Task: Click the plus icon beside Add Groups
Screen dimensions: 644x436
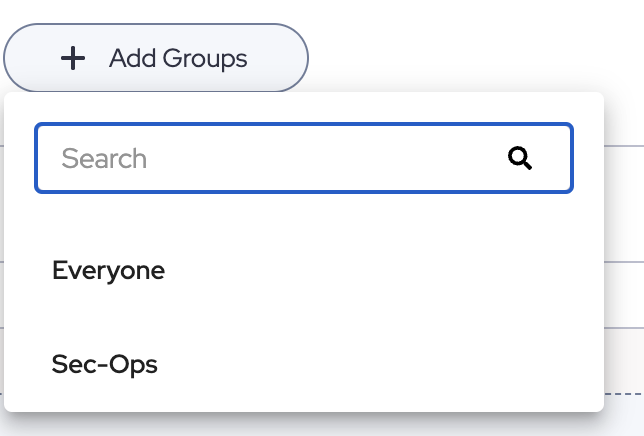Action: pos(73,59)
